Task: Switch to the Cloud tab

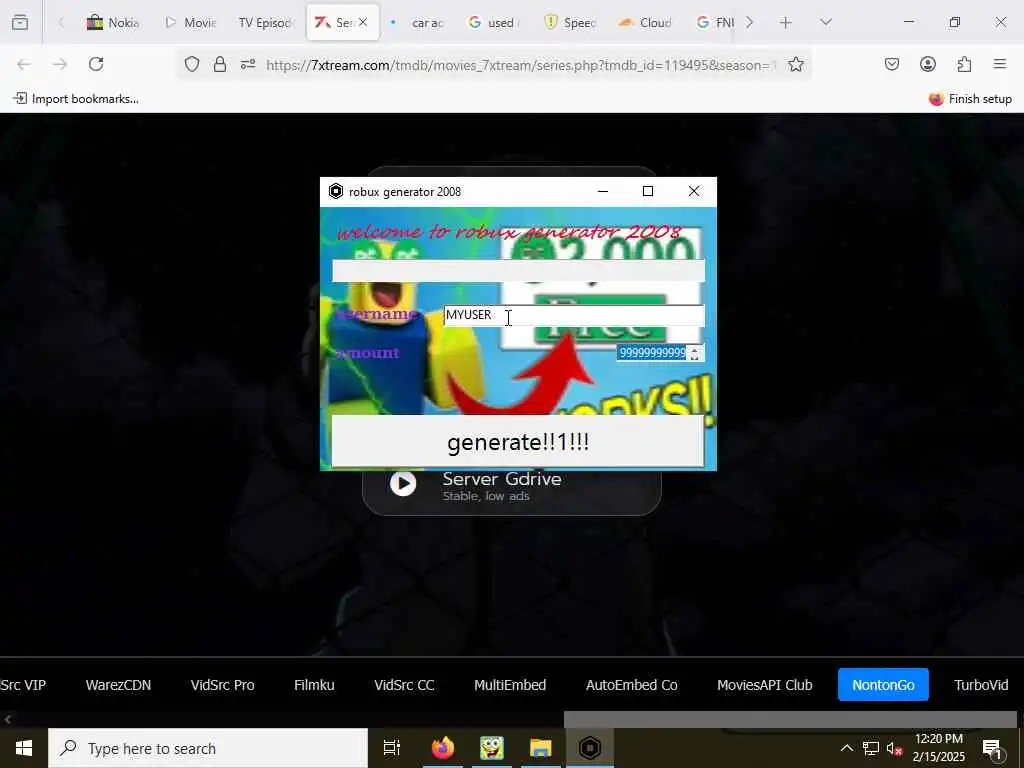Action: click(646, 23)
